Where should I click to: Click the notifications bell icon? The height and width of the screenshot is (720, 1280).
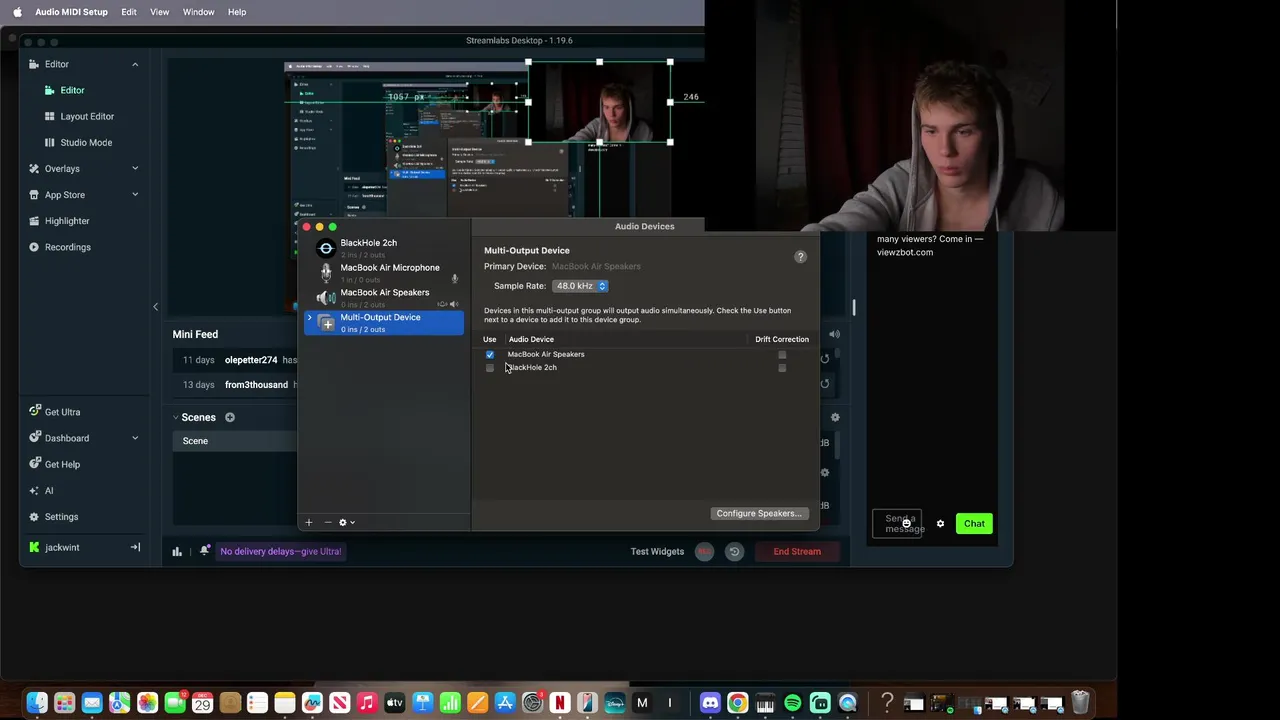pos(205,551)
